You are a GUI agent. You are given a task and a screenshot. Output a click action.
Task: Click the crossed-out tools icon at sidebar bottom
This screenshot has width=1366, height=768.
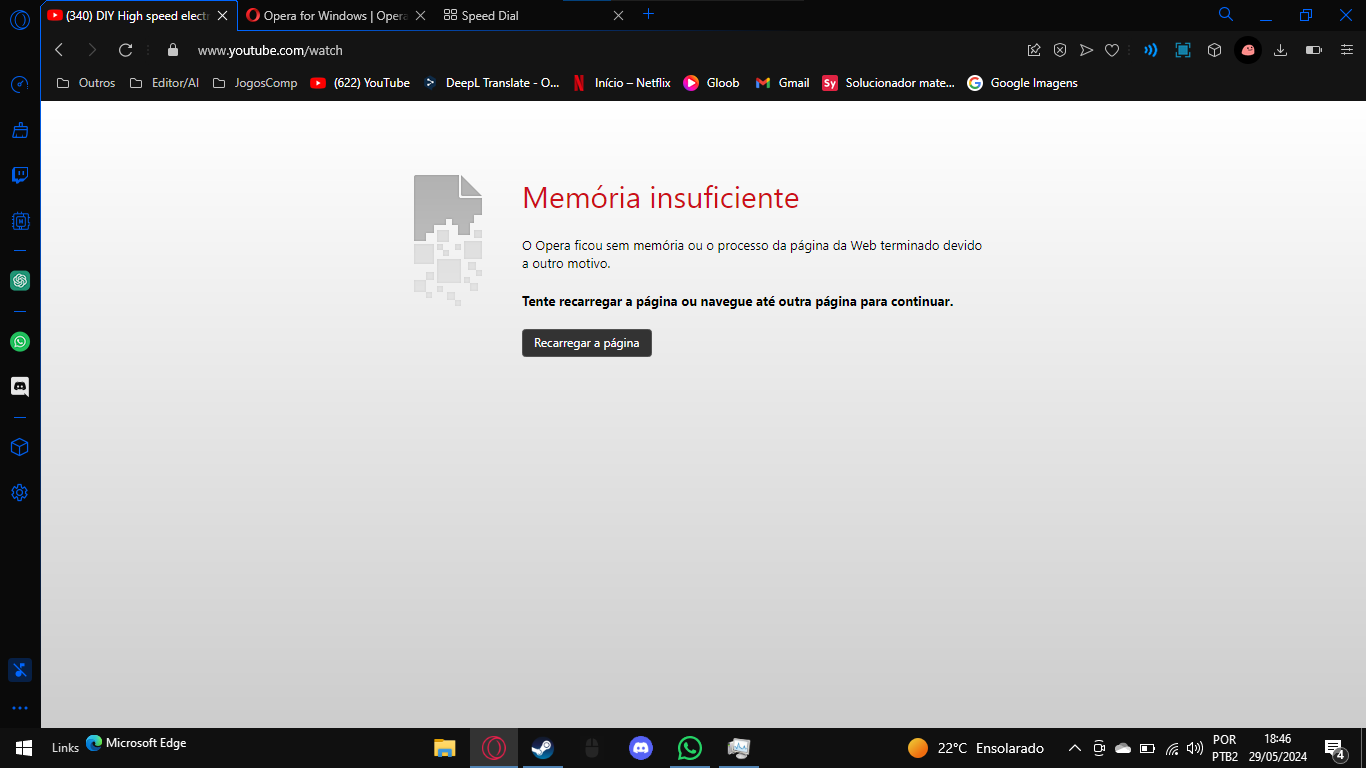click(19, 670)
